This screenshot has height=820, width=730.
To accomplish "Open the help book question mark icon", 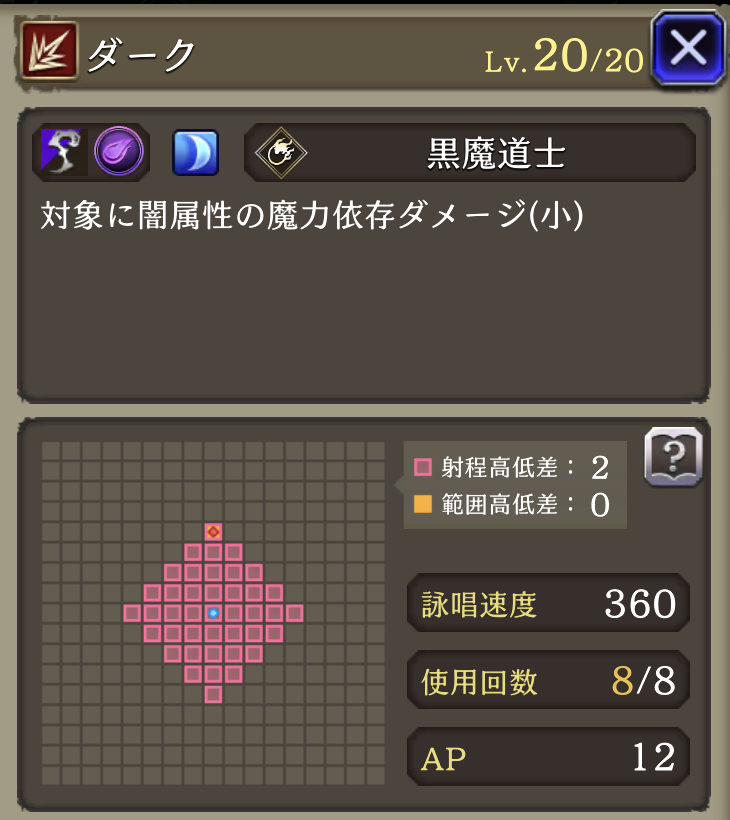I will [x=674, y=457].
